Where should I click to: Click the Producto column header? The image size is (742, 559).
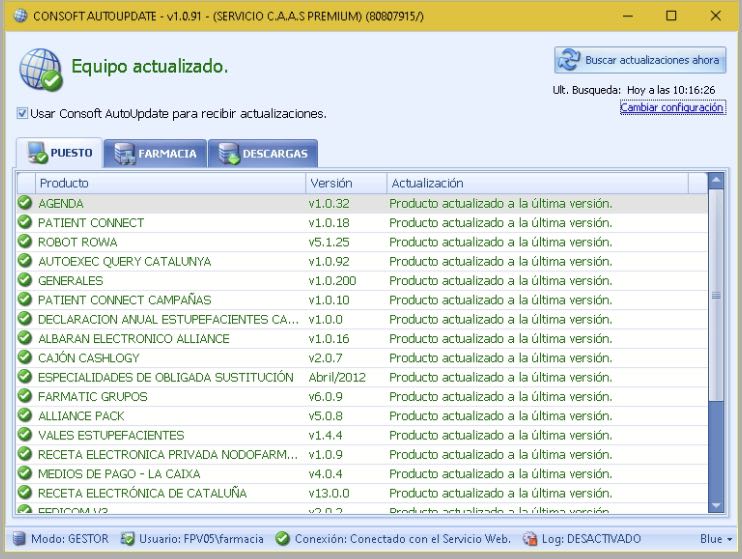(170, 183)
